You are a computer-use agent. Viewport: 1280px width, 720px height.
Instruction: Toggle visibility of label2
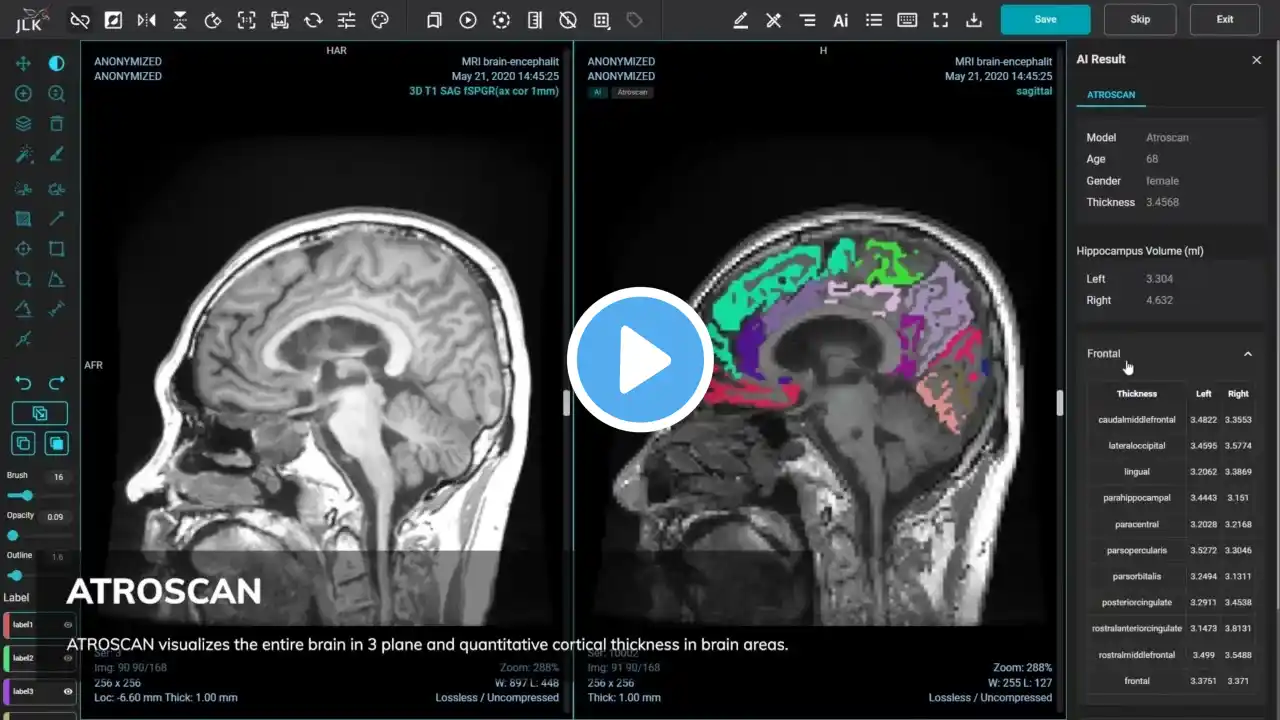click(x=68, y=658)
